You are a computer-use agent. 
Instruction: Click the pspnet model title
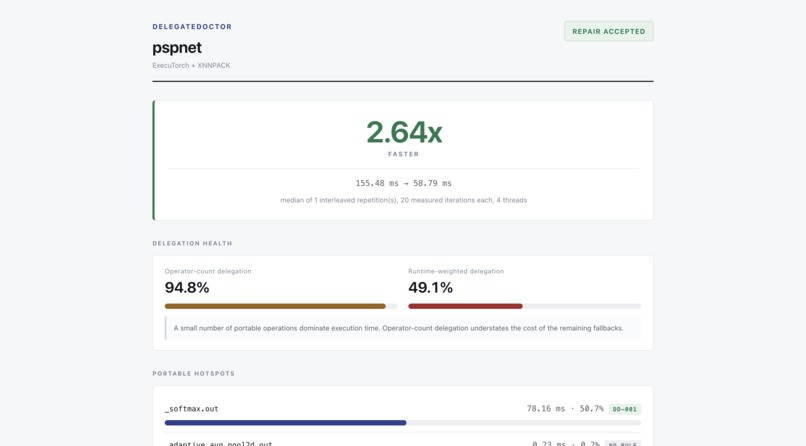pos(177,48)
